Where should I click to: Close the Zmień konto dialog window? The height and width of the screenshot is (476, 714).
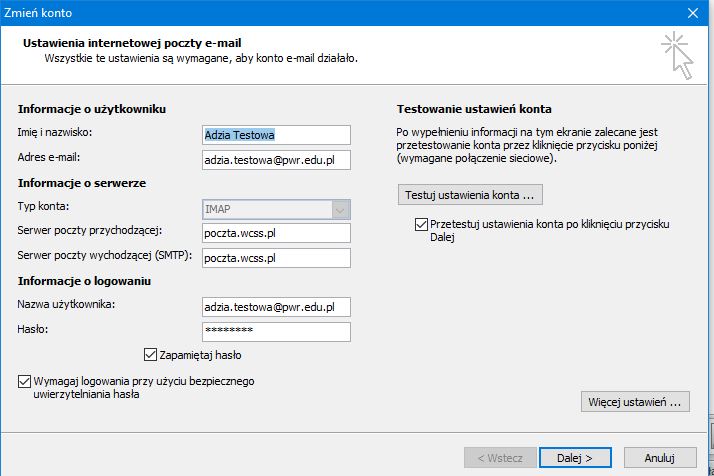click(692, 13)
